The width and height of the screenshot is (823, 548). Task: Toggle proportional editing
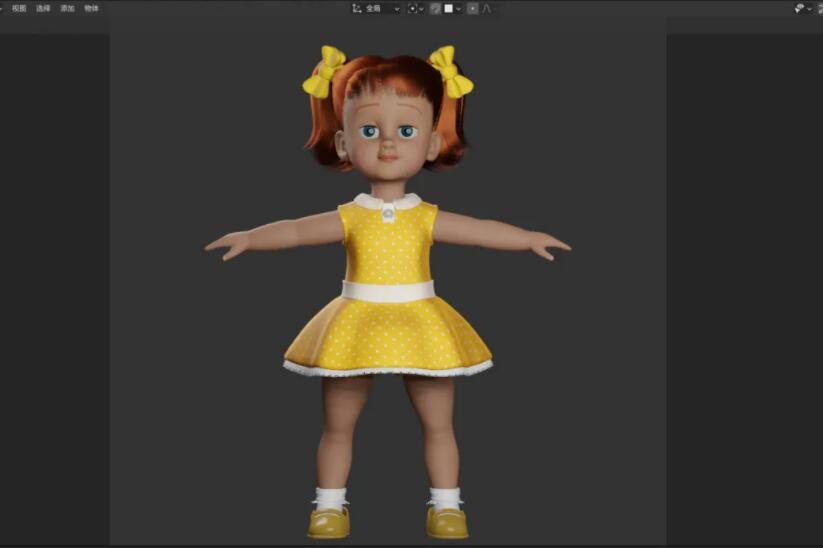pos(472,8)
